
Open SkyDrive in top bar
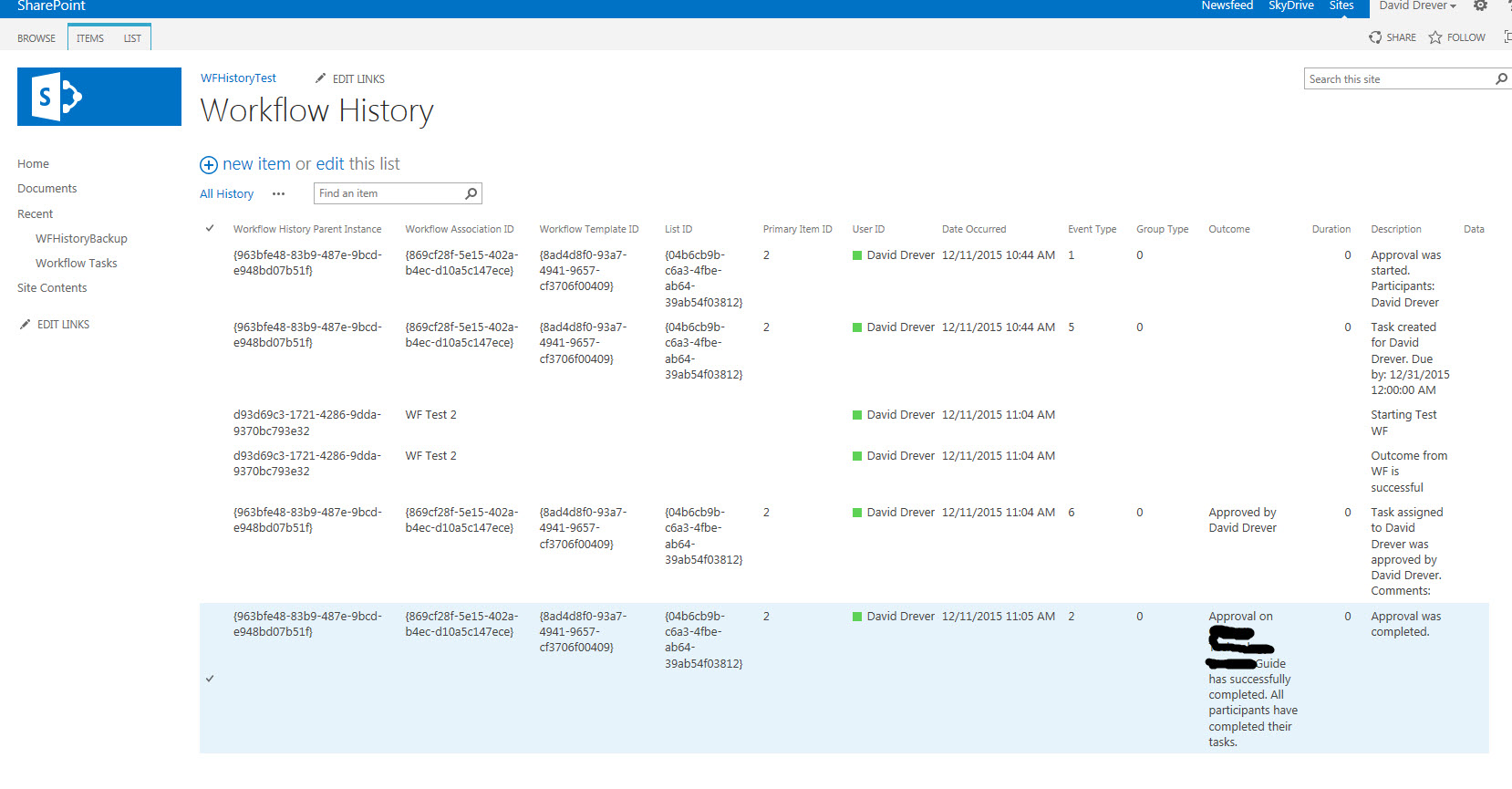[1290, 5]
